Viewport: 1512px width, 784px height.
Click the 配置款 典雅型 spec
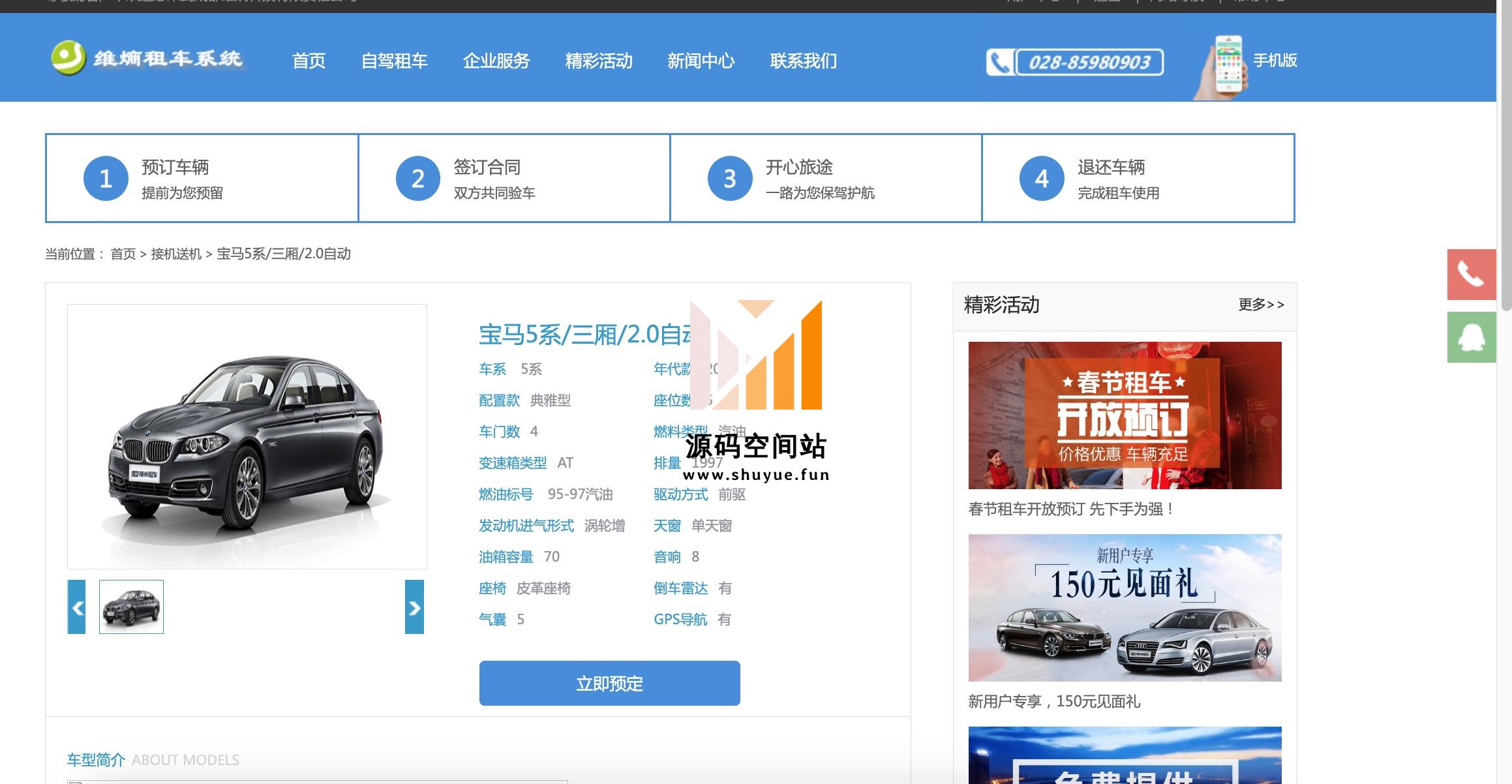pos(525,400)
